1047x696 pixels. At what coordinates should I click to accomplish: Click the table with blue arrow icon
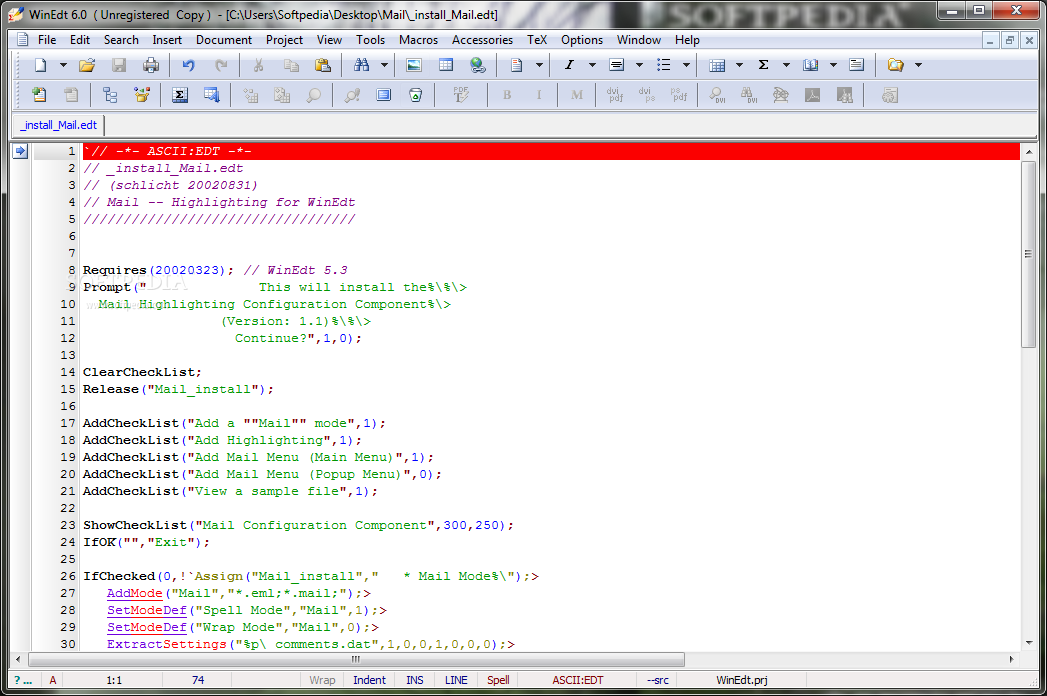tap(212, 95)
